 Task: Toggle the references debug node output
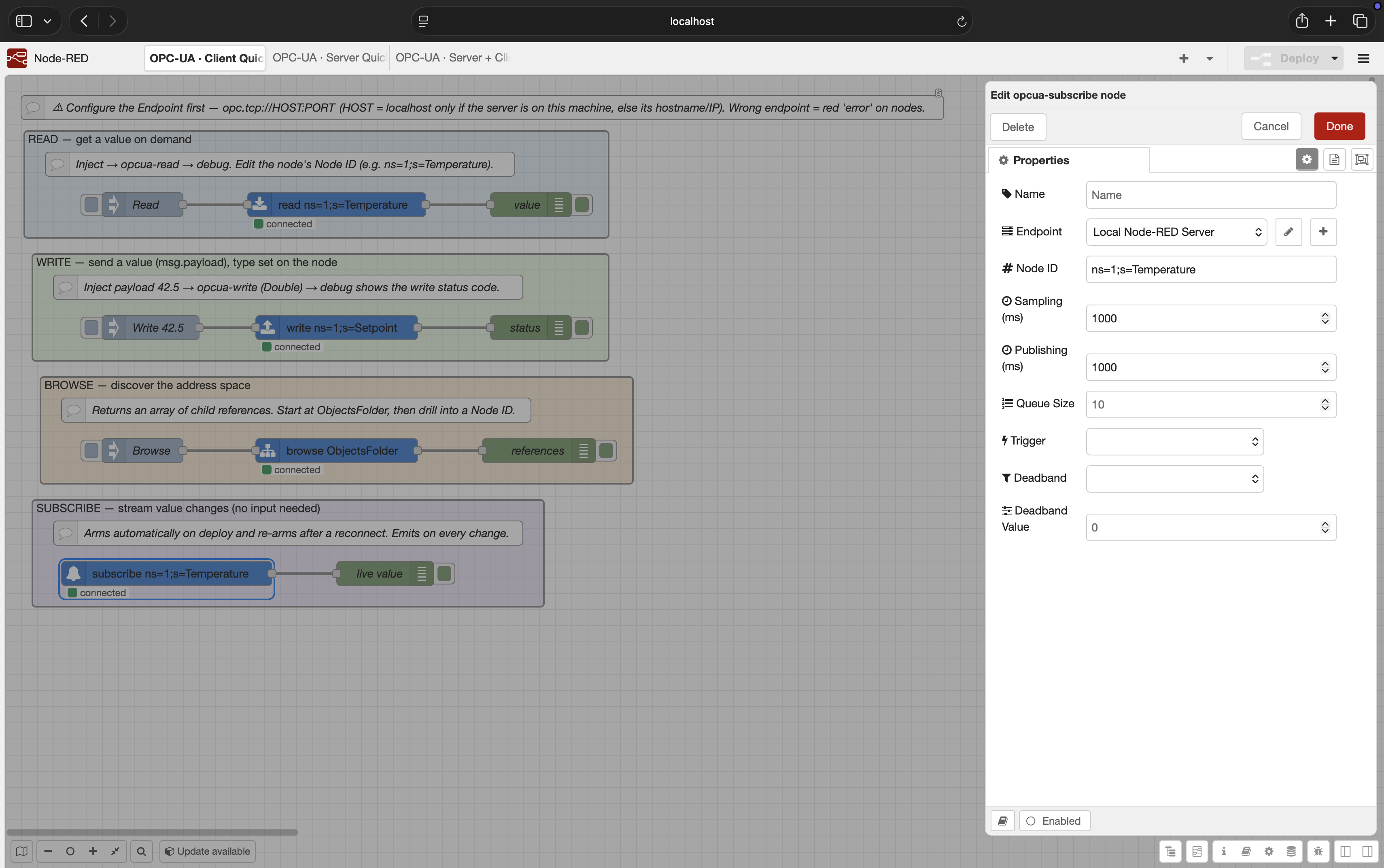[606, 451]
